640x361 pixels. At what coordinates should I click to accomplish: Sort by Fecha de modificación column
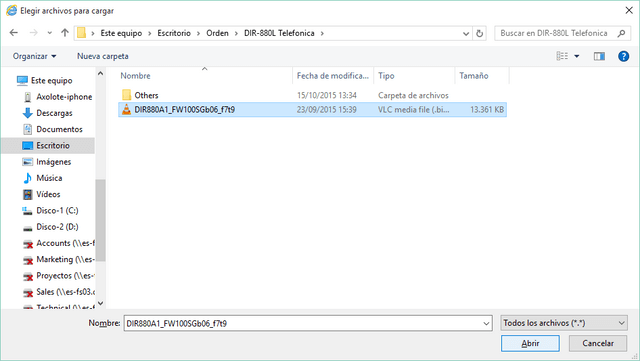coord(333,76)
